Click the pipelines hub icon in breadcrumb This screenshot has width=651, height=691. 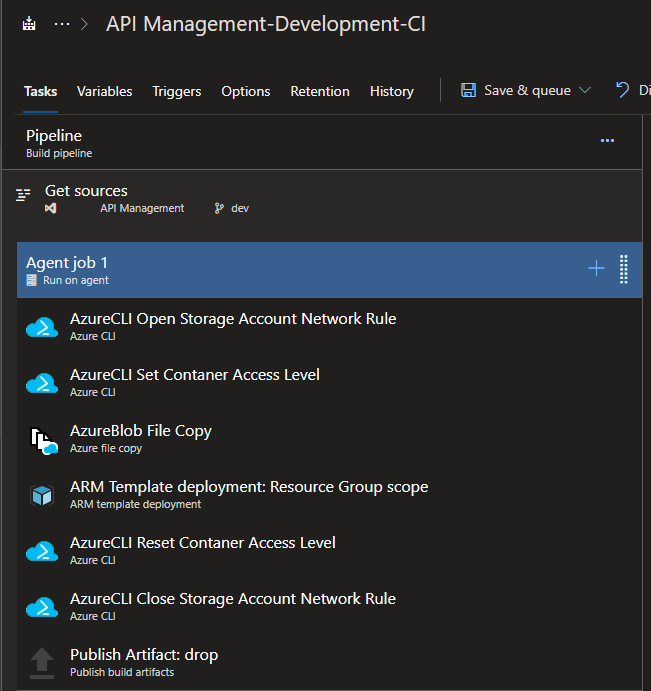click(29, 23)
